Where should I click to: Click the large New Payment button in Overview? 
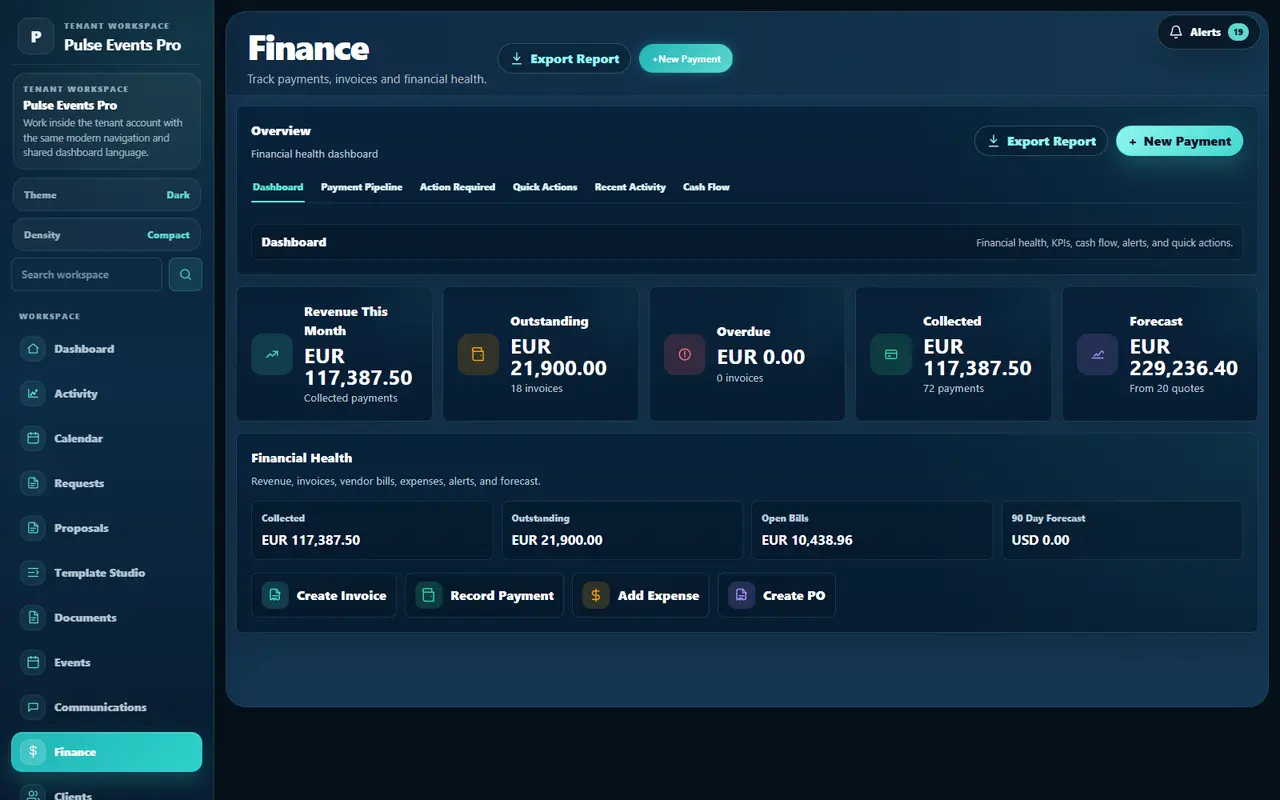(x=1180, y=141)
